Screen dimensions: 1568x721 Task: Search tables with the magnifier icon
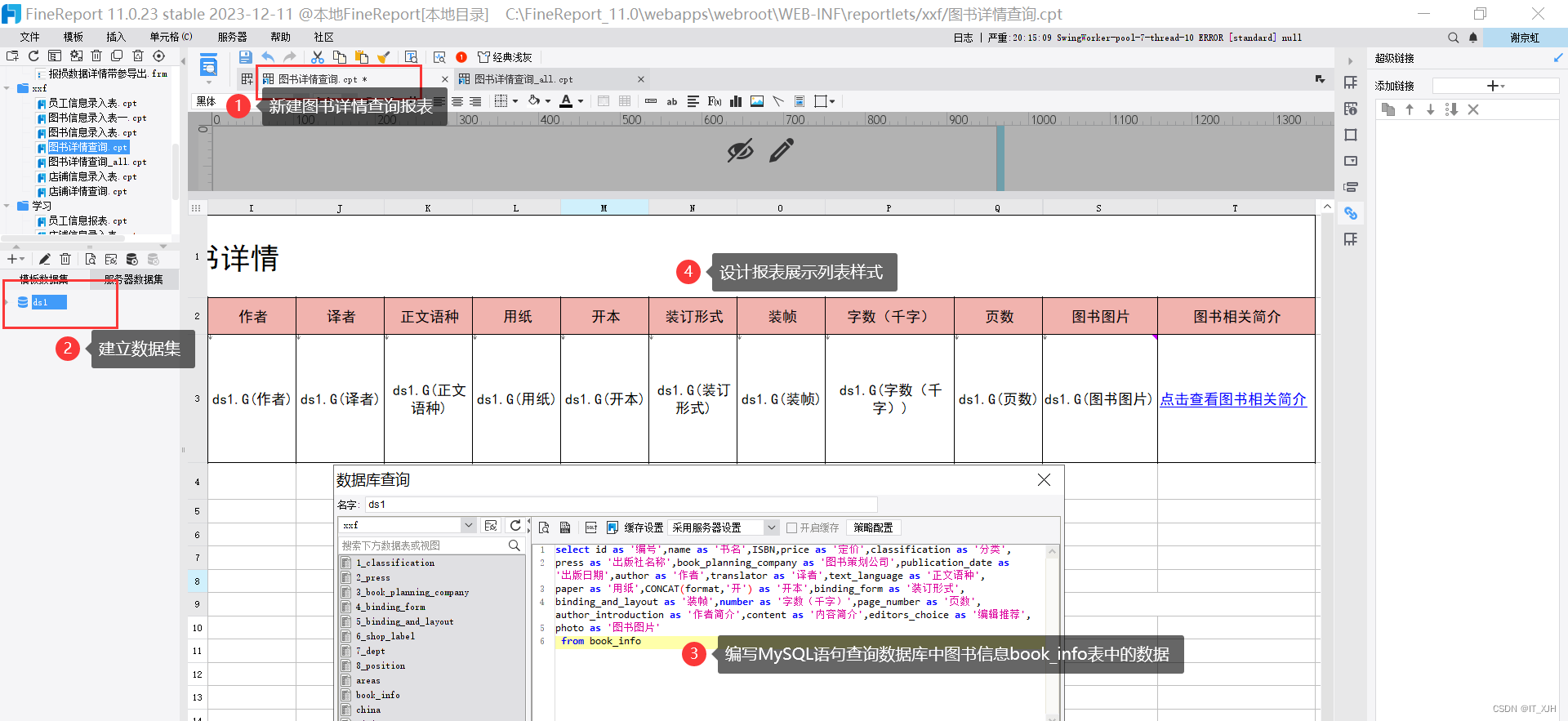[514, 545]
